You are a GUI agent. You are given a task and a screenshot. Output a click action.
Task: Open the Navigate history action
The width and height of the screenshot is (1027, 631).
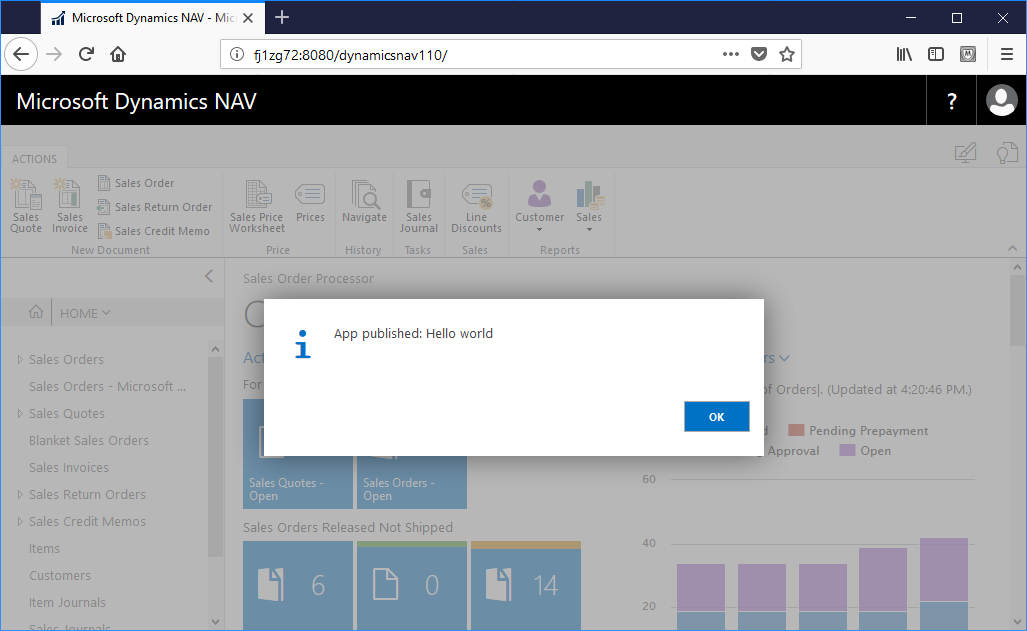click(364, 202)
